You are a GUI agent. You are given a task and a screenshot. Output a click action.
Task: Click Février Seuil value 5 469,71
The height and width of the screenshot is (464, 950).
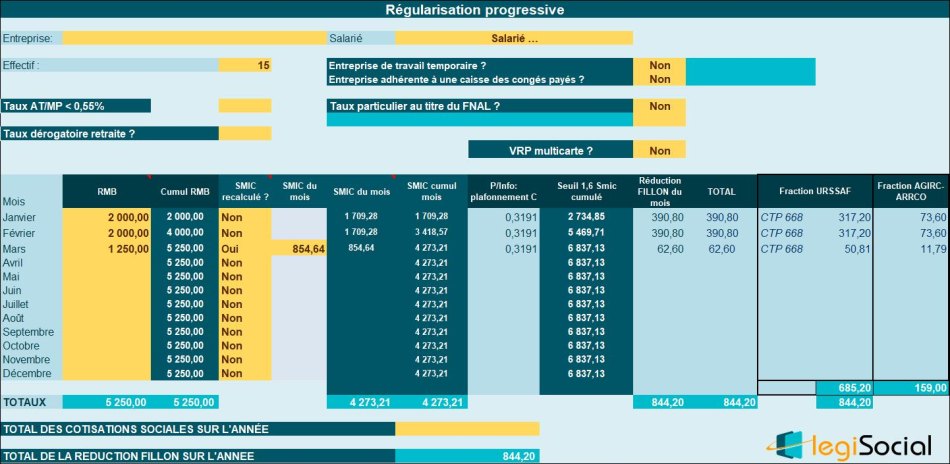pos(586,233)
